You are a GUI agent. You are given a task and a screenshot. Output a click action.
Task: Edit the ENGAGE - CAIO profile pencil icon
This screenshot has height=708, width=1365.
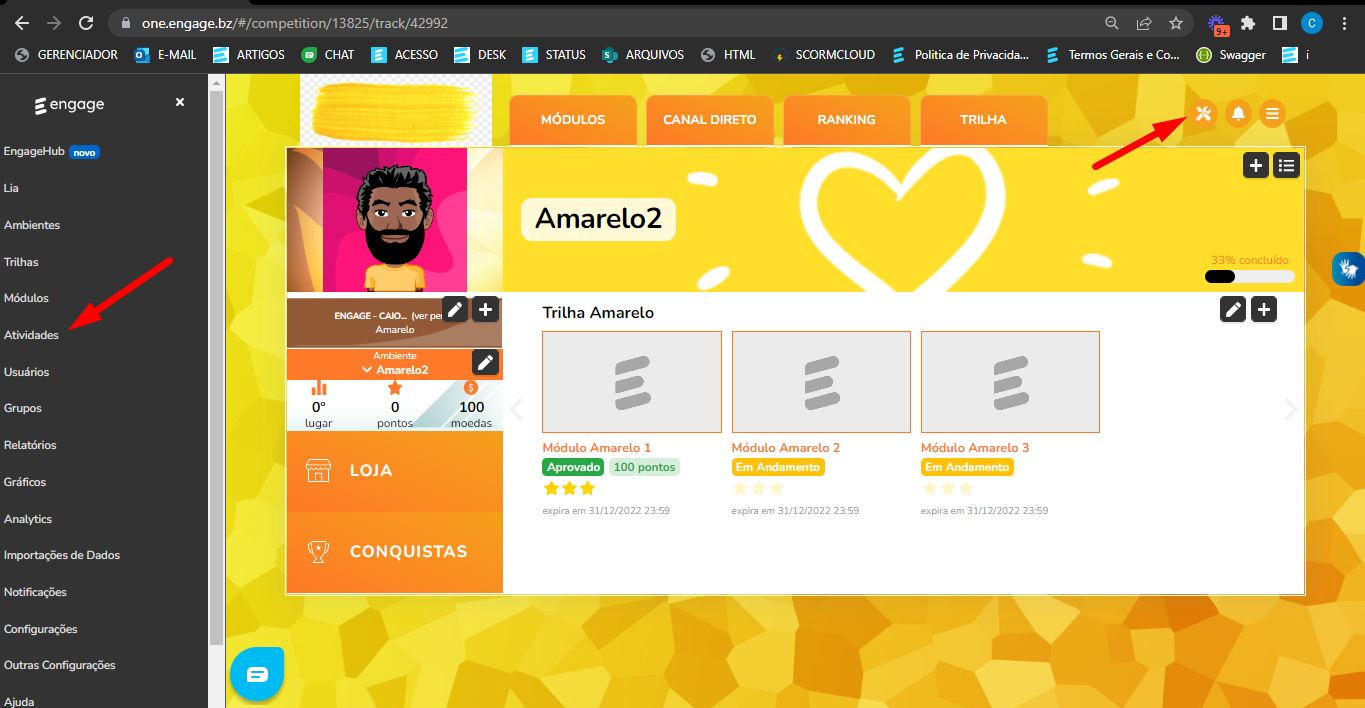[455, 309]
